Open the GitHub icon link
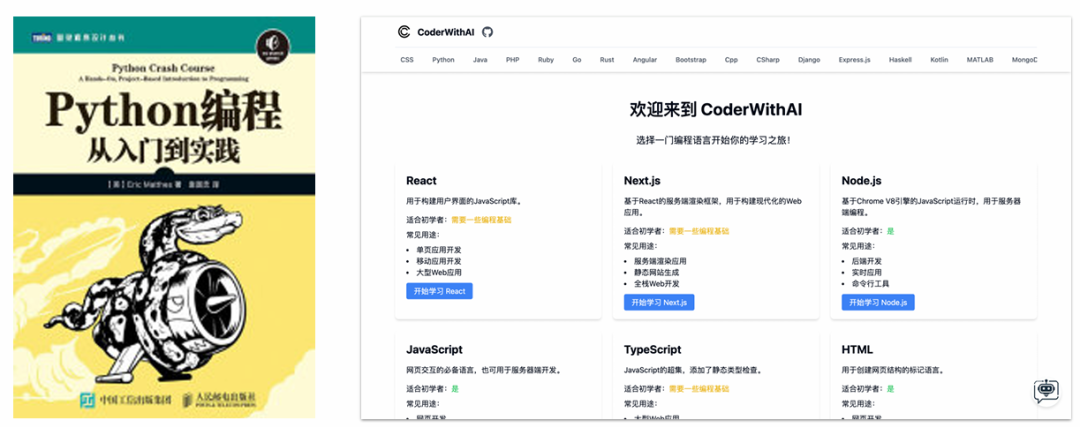Screen dimensions: 1080x427 (488, 32)
